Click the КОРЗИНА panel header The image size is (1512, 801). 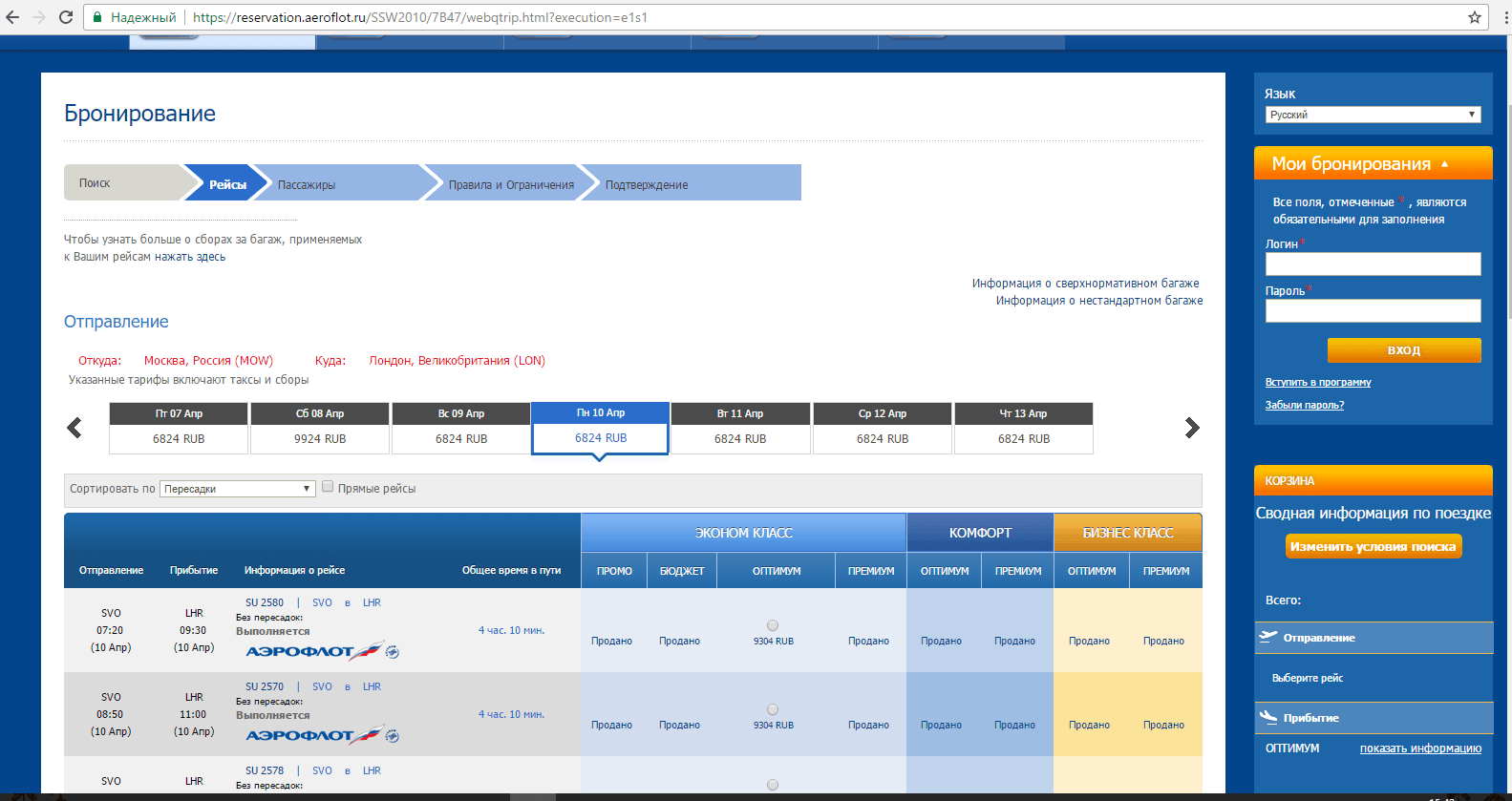coord(1373,480)
